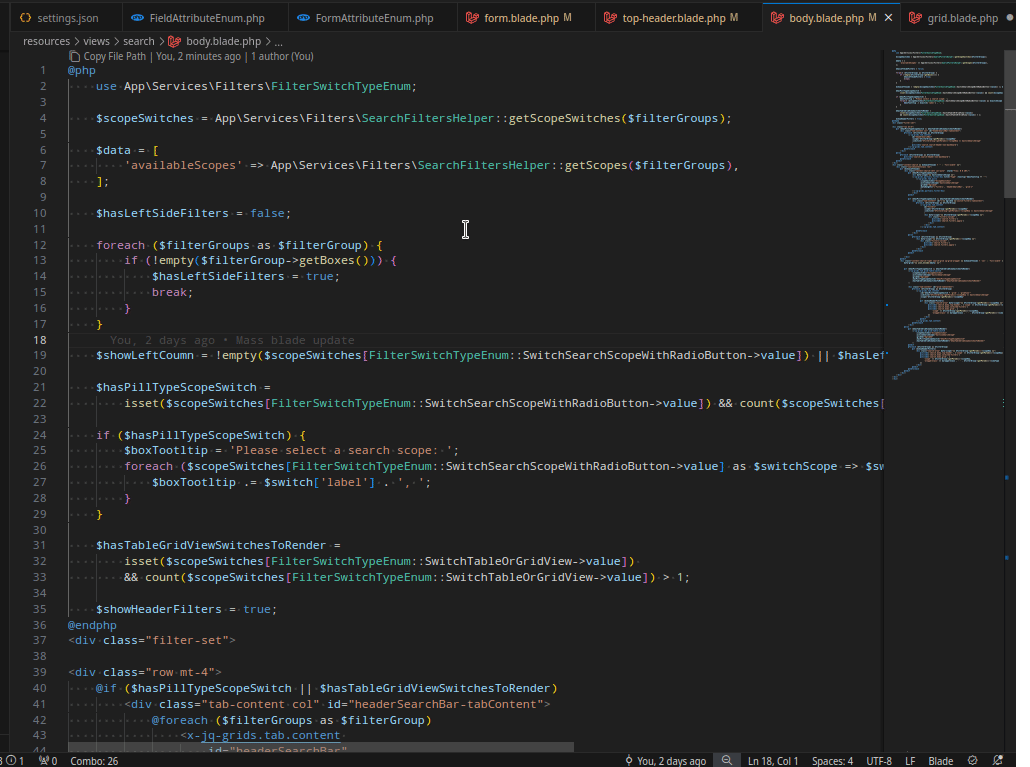Click the forwarded ports indicator showing 0
Viewport: 1030px width, 767px height.
[47, 761]
